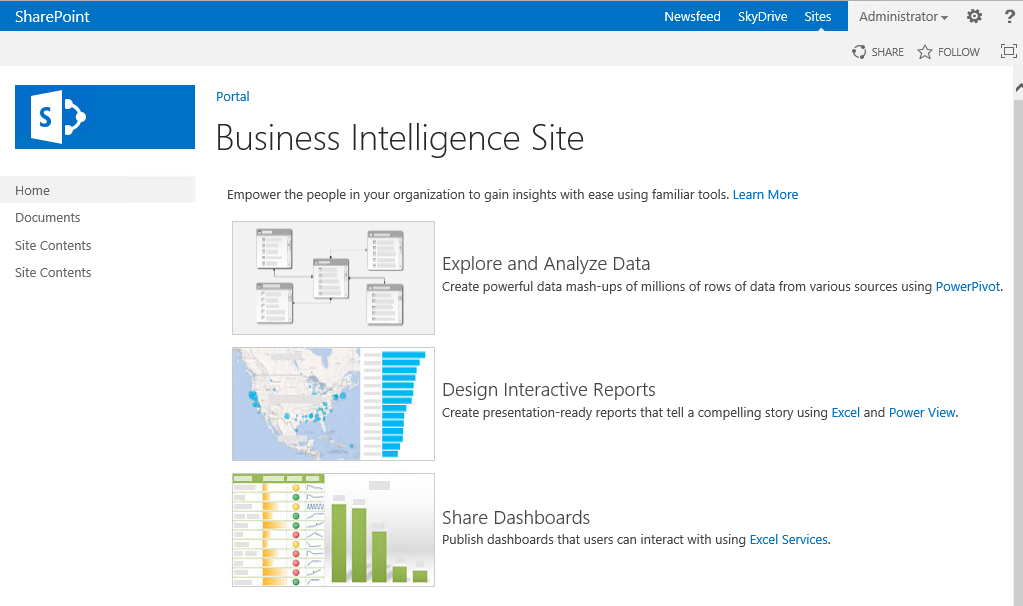Click the Portal breadcrumb link

click(232, 97)
